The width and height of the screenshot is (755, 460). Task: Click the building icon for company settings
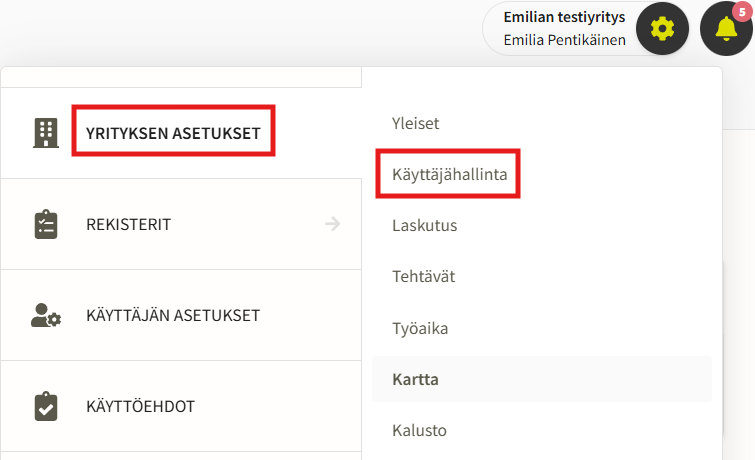(46, 132)
